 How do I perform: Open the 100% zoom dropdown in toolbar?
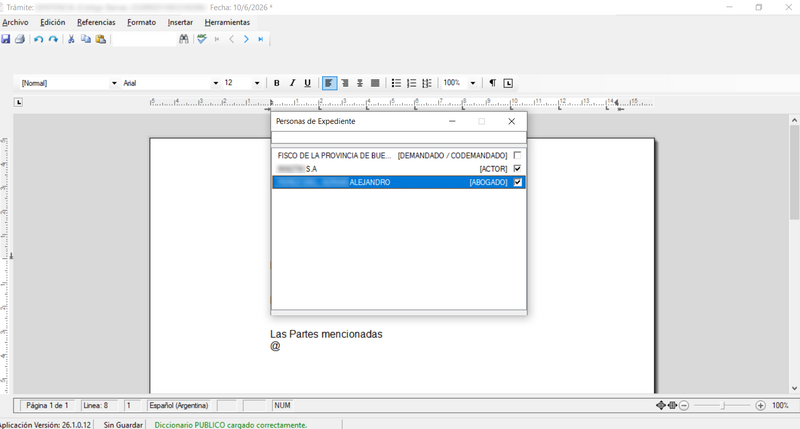472,83
